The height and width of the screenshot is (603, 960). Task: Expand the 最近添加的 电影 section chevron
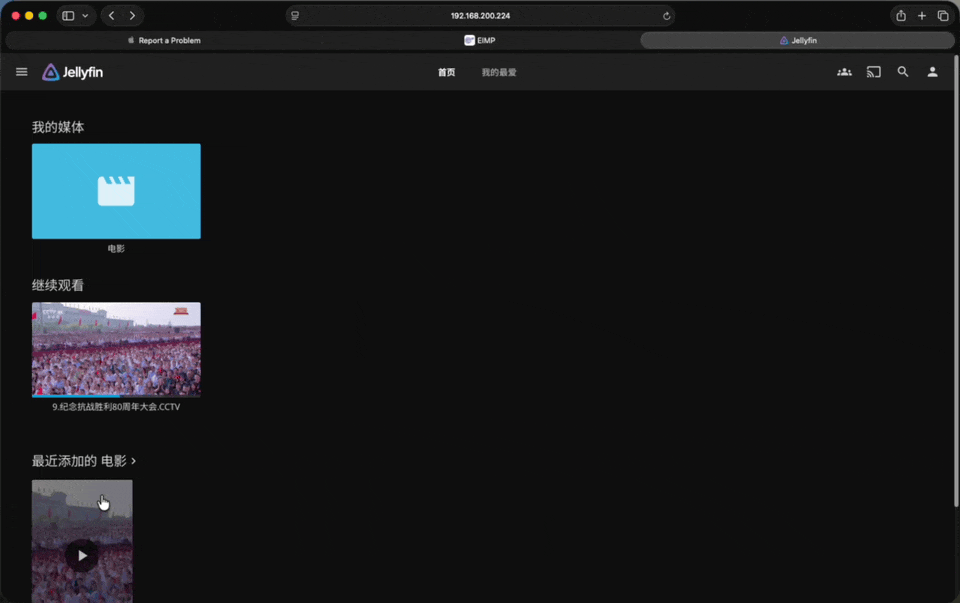134,461
